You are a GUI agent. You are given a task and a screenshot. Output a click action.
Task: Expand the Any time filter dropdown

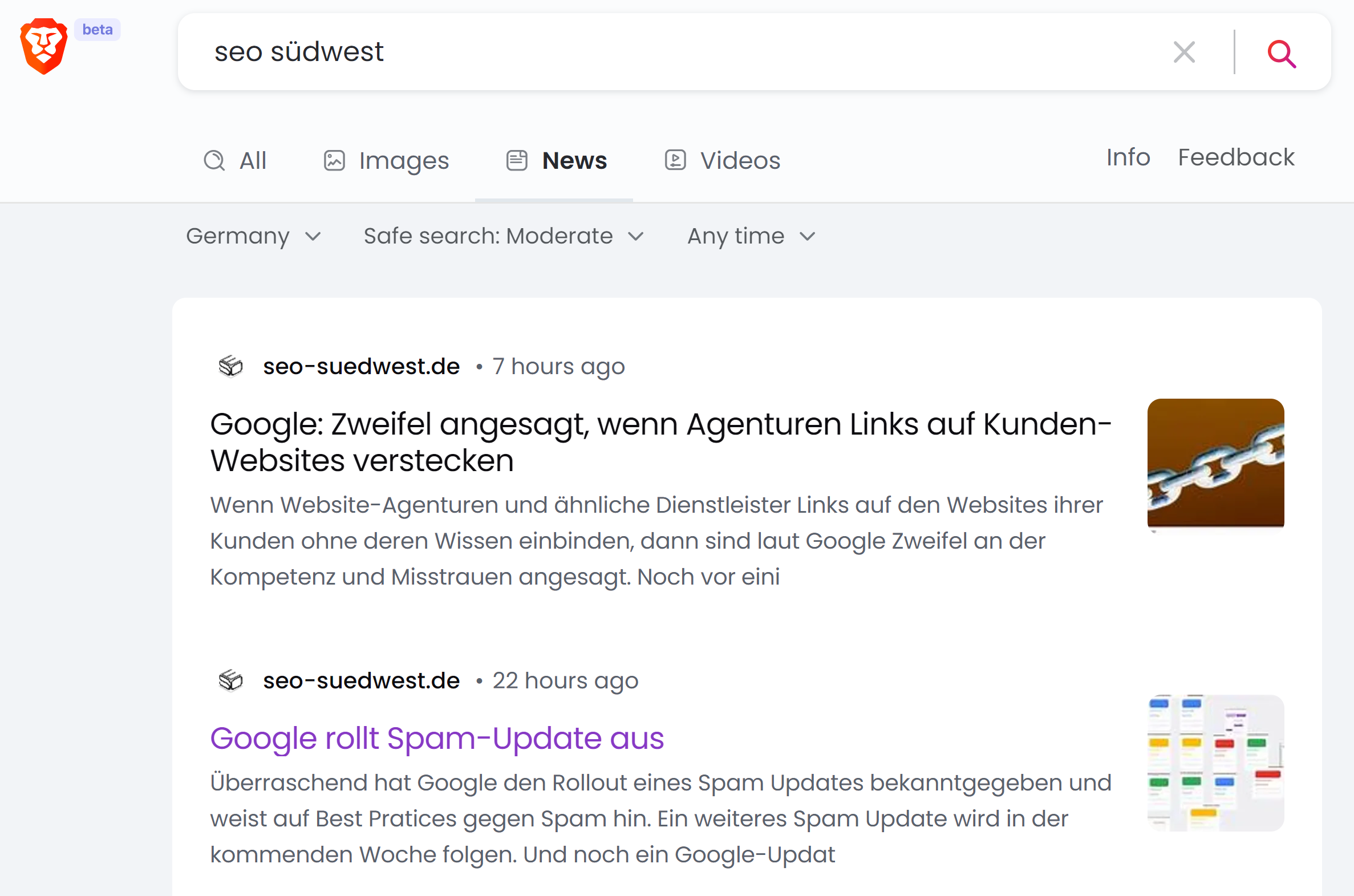click(x=751, y=236)
